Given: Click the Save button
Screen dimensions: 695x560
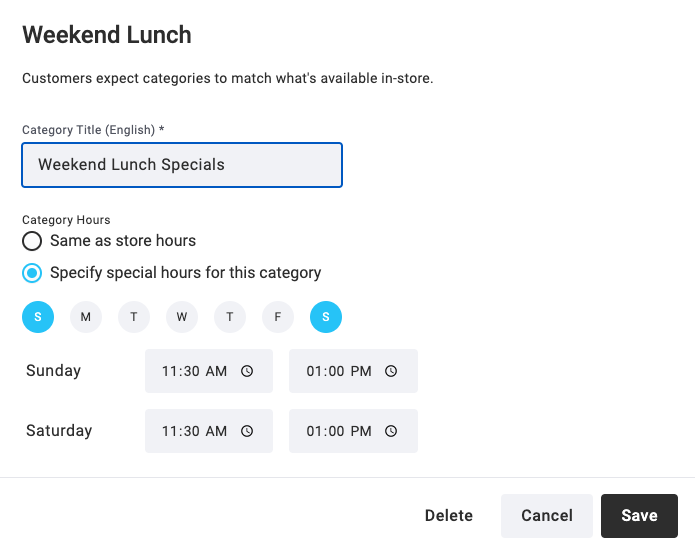Looking at the screenshot, I should tap(639, 516).
